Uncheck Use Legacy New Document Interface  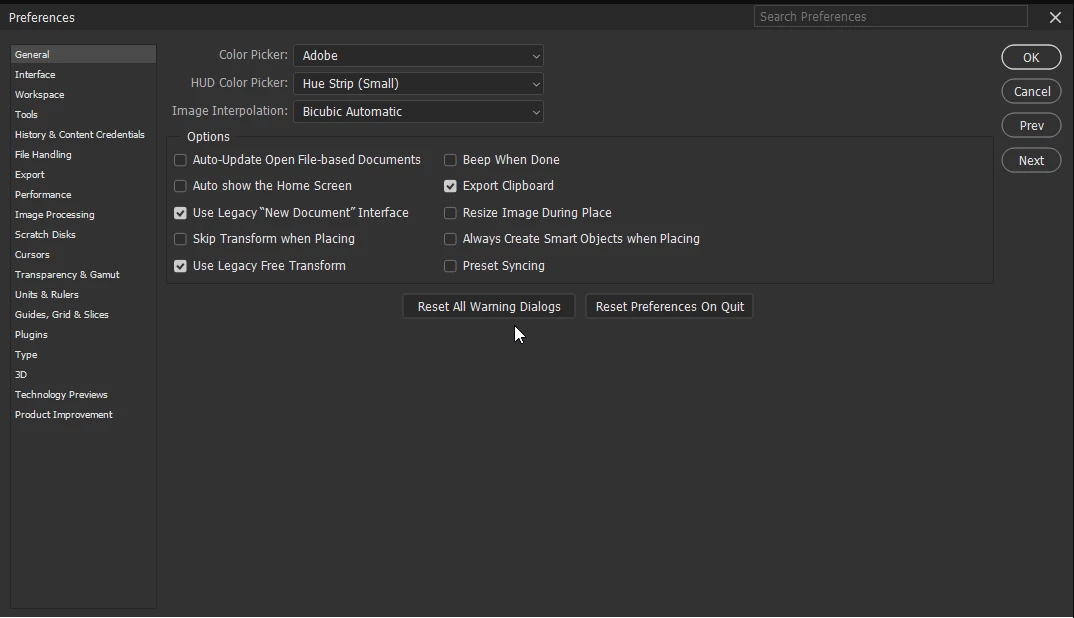(x=180, y=213)
